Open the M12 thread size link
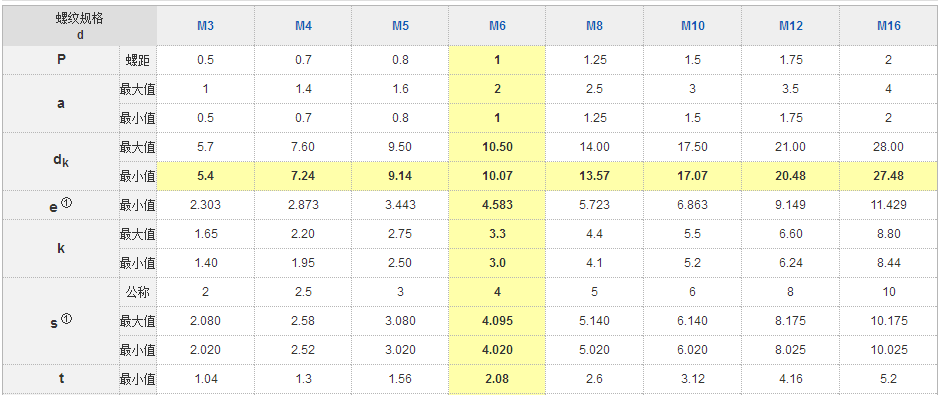 tap(791, 26)
